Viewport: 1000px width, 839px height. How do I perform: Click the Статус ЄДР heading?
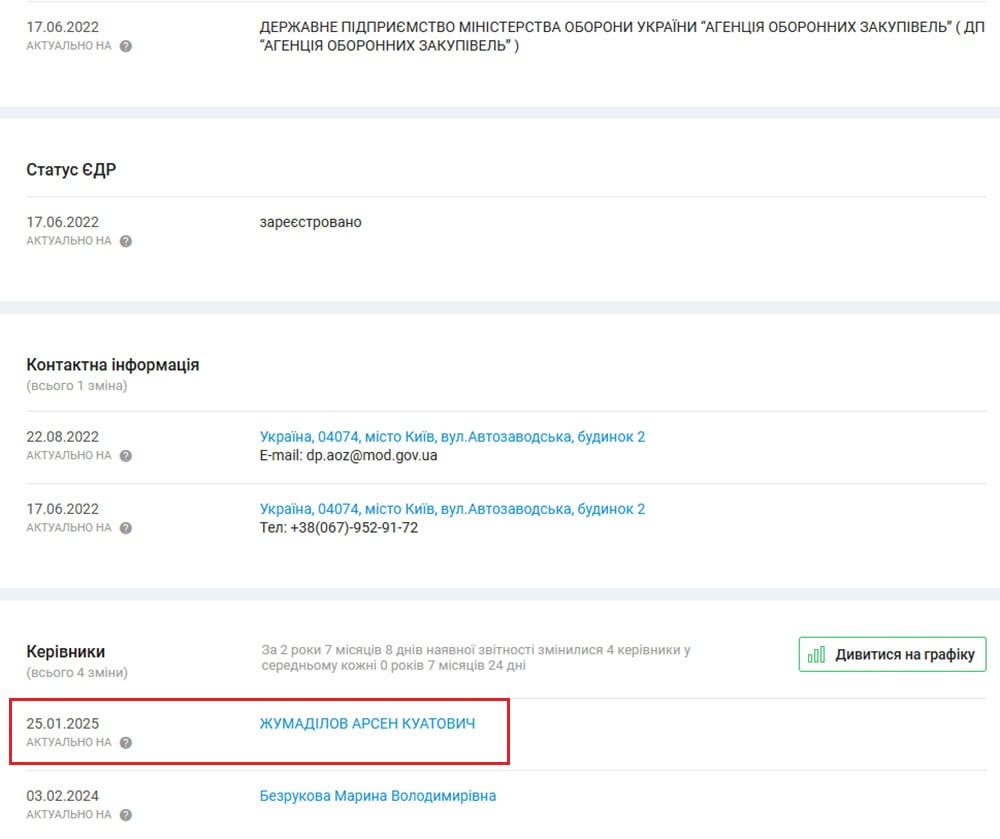(71, 170)
